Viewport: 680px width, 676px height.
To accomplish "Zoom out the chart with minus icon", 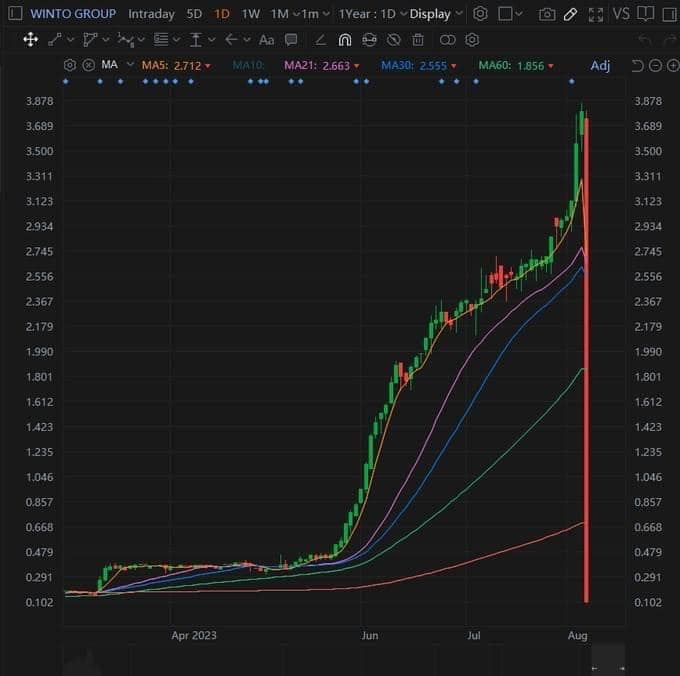I will coord(655,65).
